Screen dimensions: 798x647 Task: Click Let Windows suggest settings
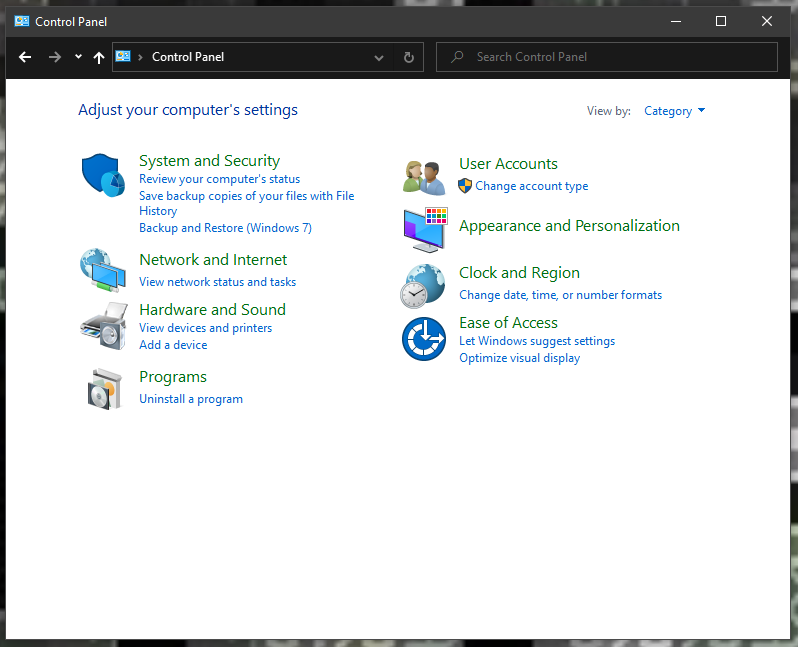537,341
